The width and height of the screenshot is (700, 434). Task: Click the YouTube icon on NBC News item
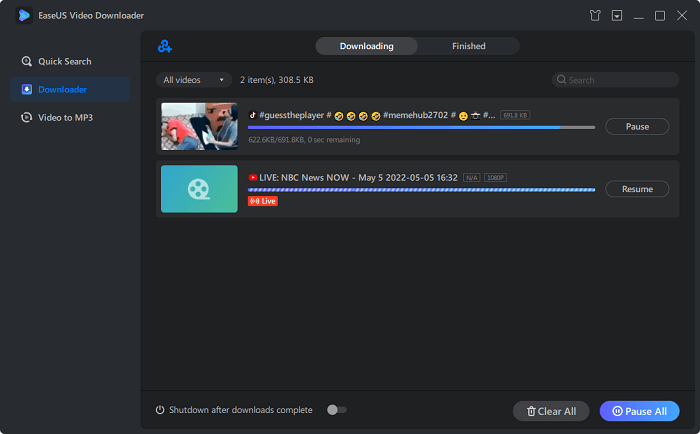253,177
